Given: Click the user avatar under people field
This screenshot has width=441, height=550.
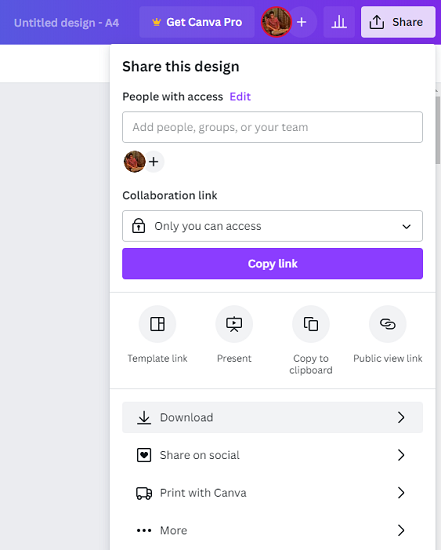Looking at the screenshot, I should (134, 162).
